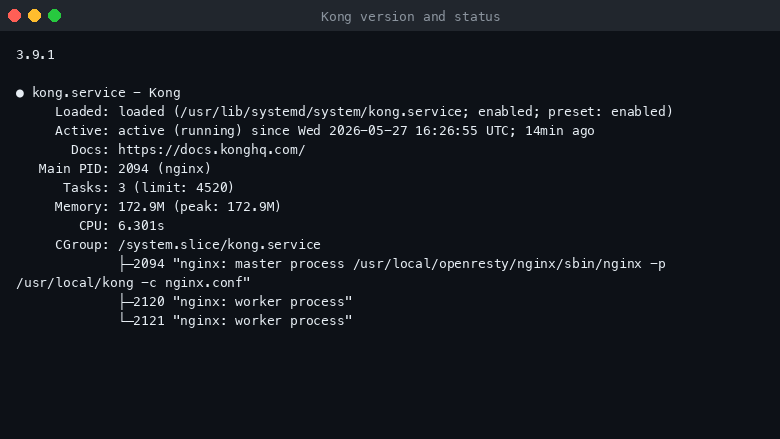Click the red close window button

tap(14, 16)
